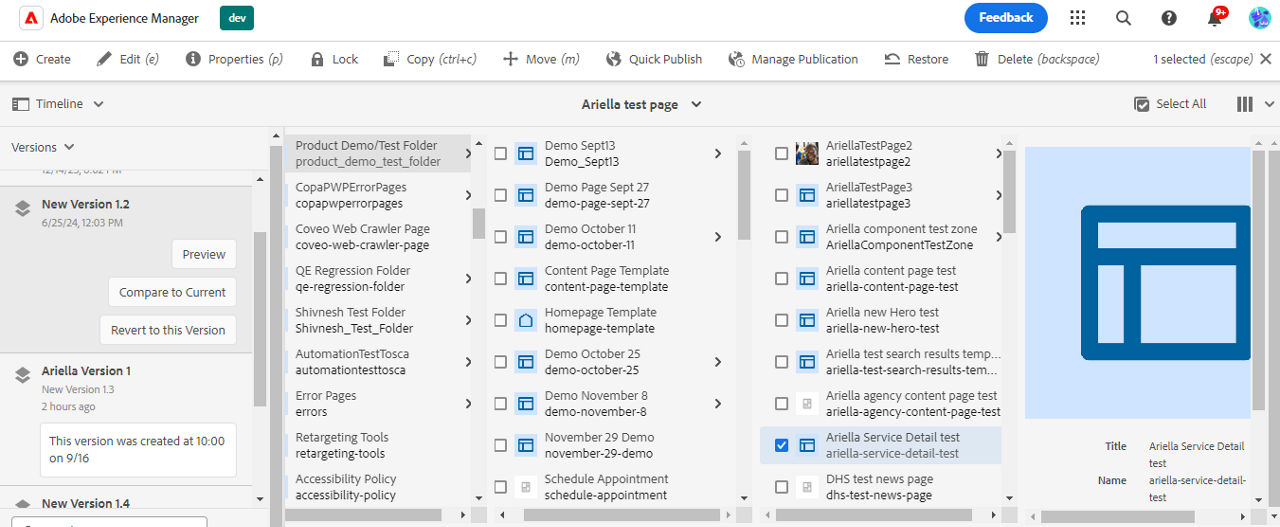
Task: Click Compare to Current
Action: (172, 292)
